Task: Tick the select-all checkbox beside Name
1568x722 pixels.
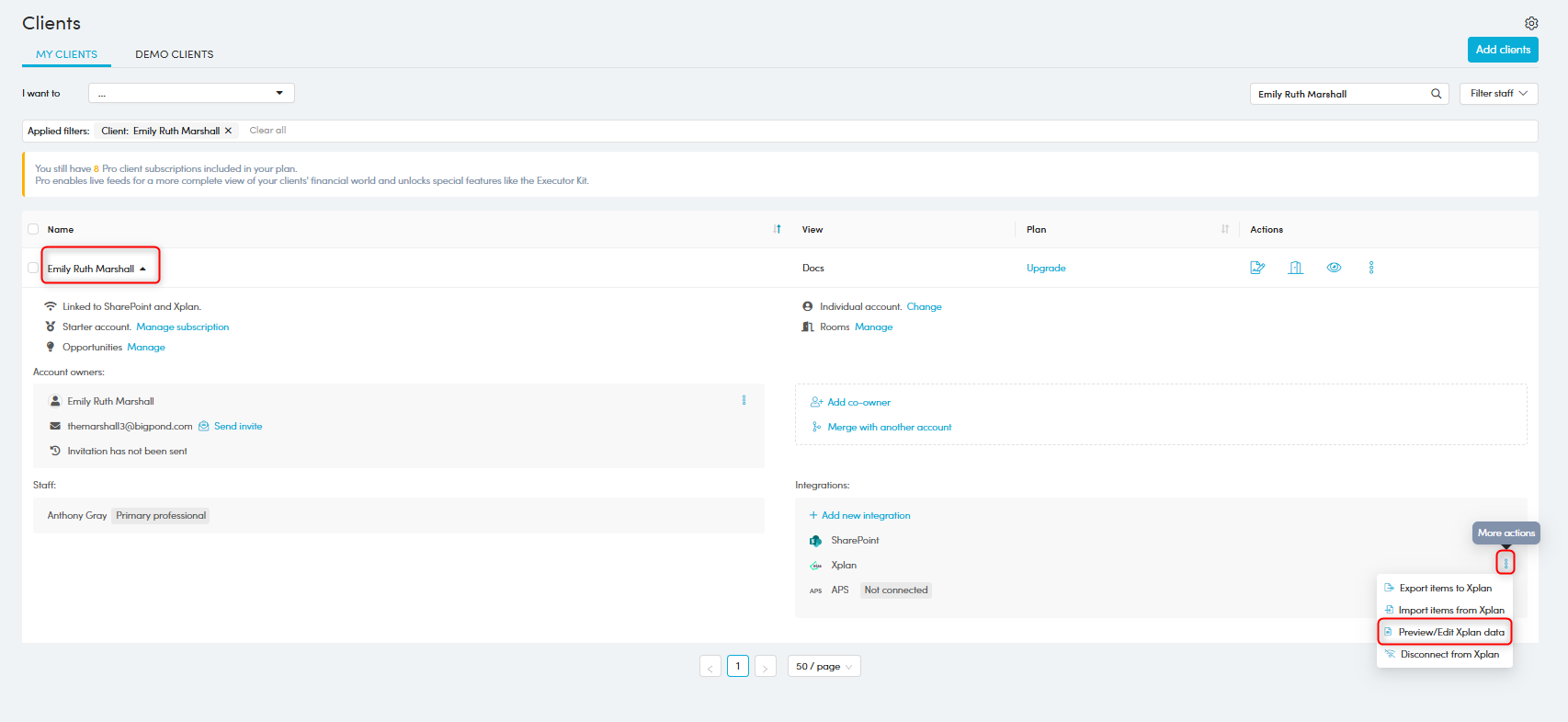Action: (33, 229)
